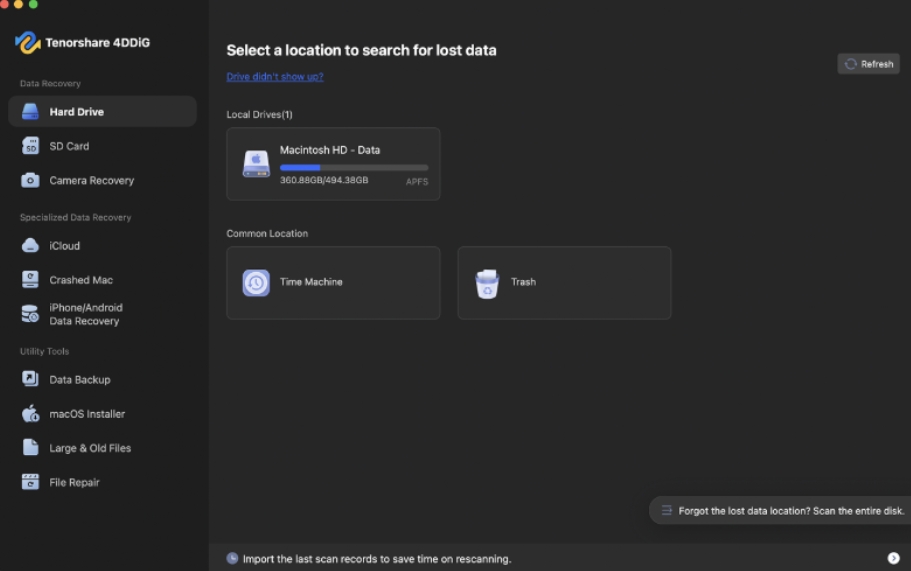911x571 pixels.
Task: Open the iCloud cloud icon
Action: [30, 246]
